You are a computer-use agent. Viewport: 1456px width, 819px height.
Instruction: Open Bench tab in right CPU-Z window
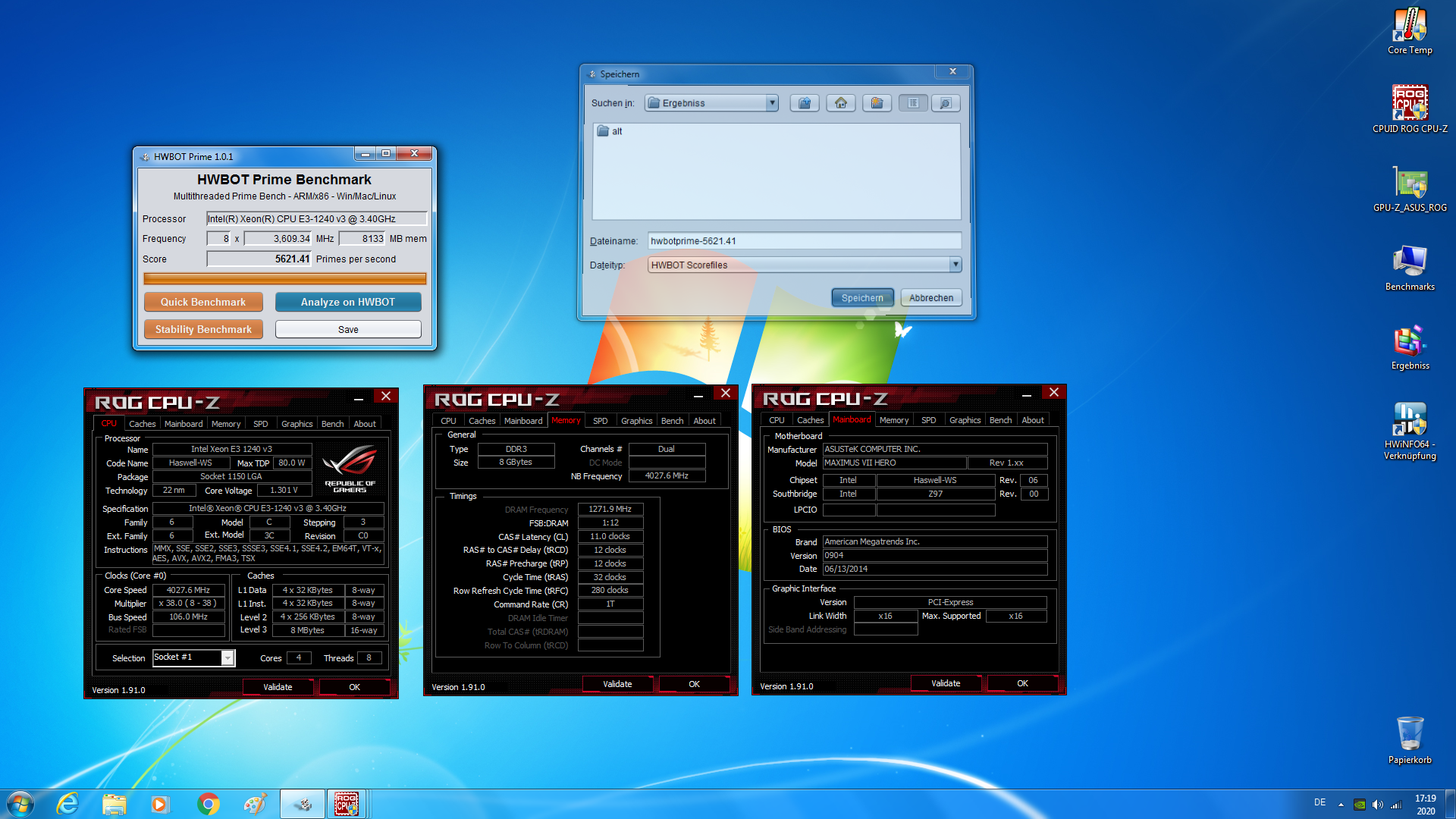pos(1000,420)
